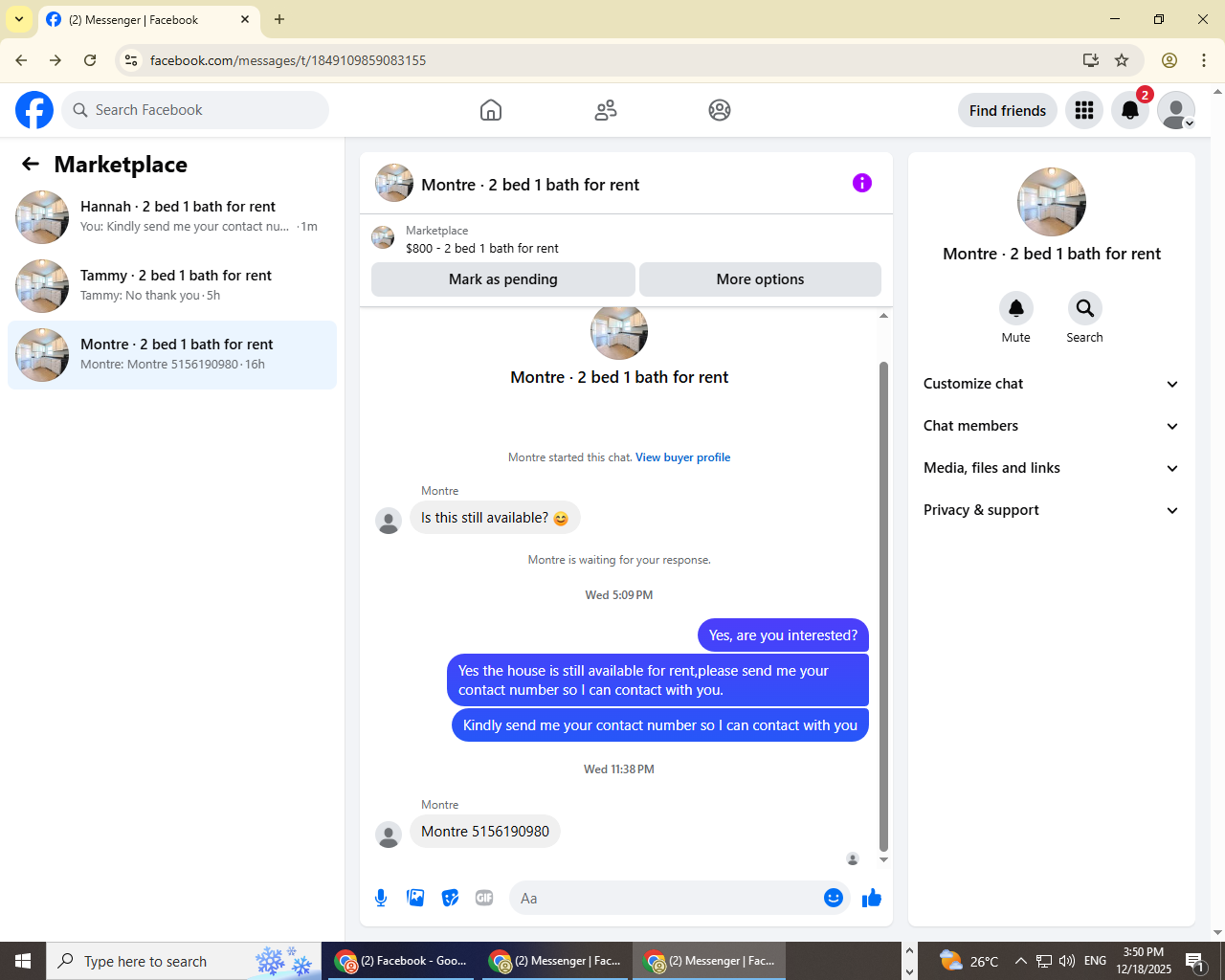Screen dimensions: 1225x980
Task: Open 'Facebook - Goo...' Chrome taskbar window
Action: (x=401, y=961)
